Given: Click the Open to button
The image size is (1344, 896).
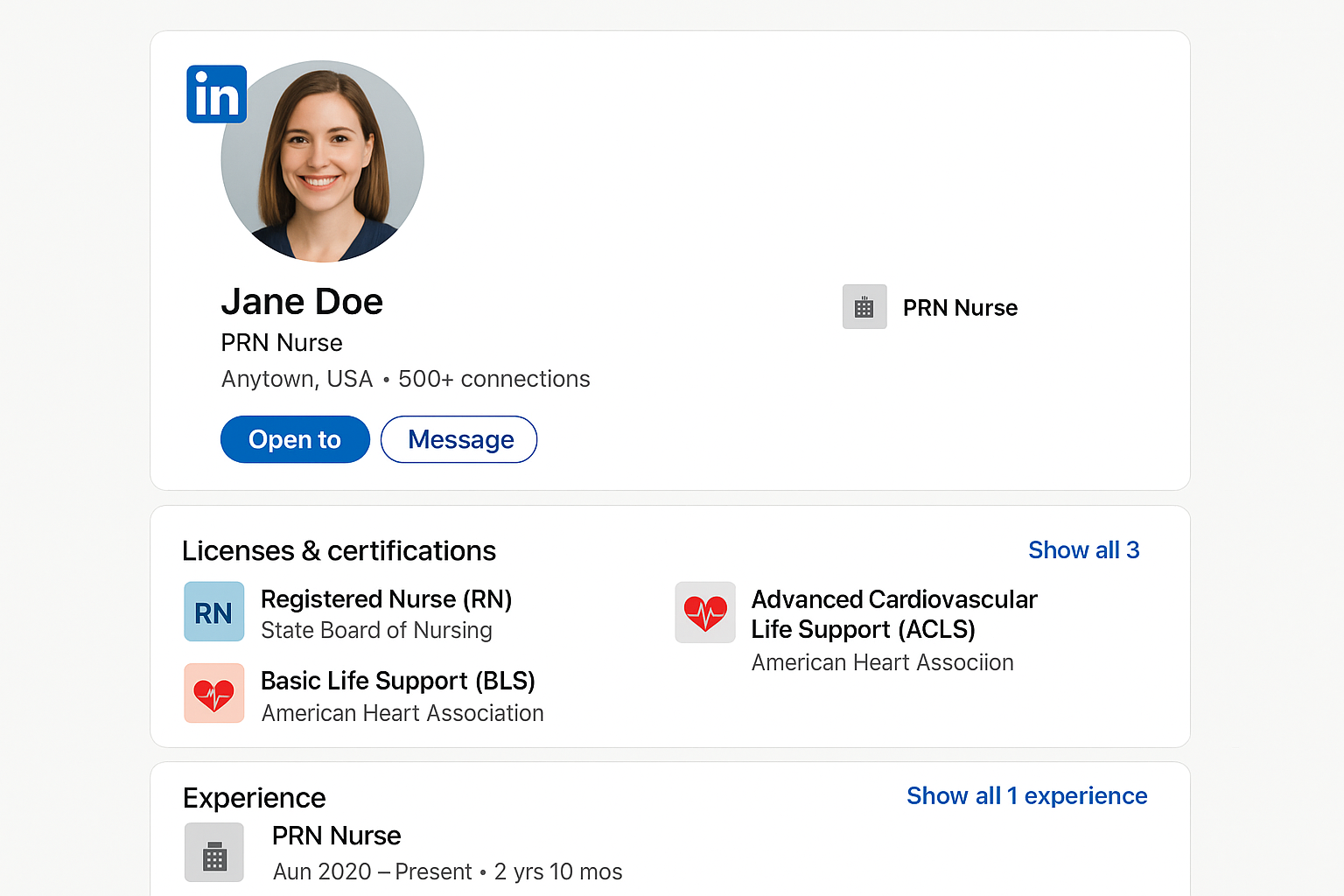Looking at the screenshot, I should tap(295, 439).
